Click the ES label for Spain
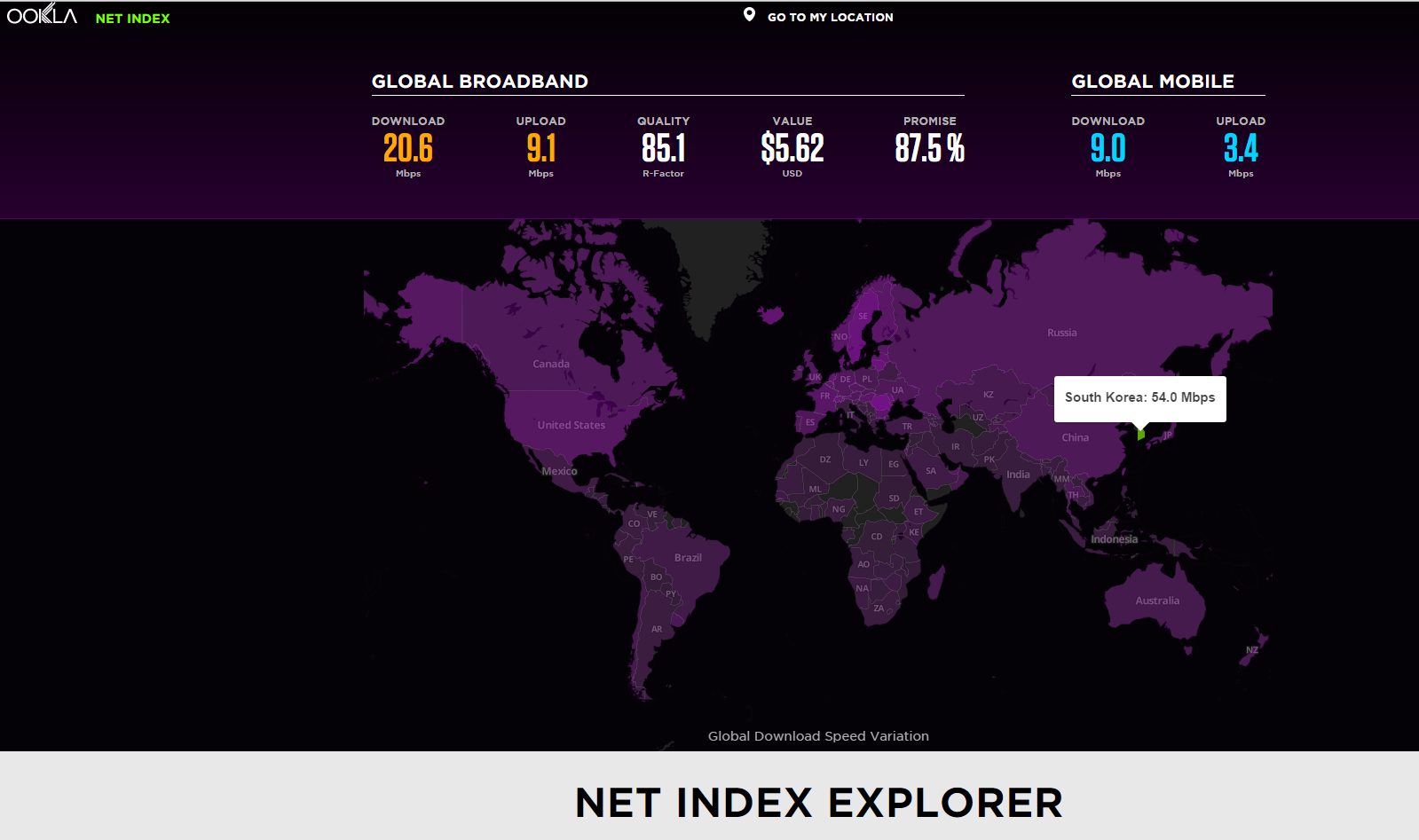 pos(810,423)
